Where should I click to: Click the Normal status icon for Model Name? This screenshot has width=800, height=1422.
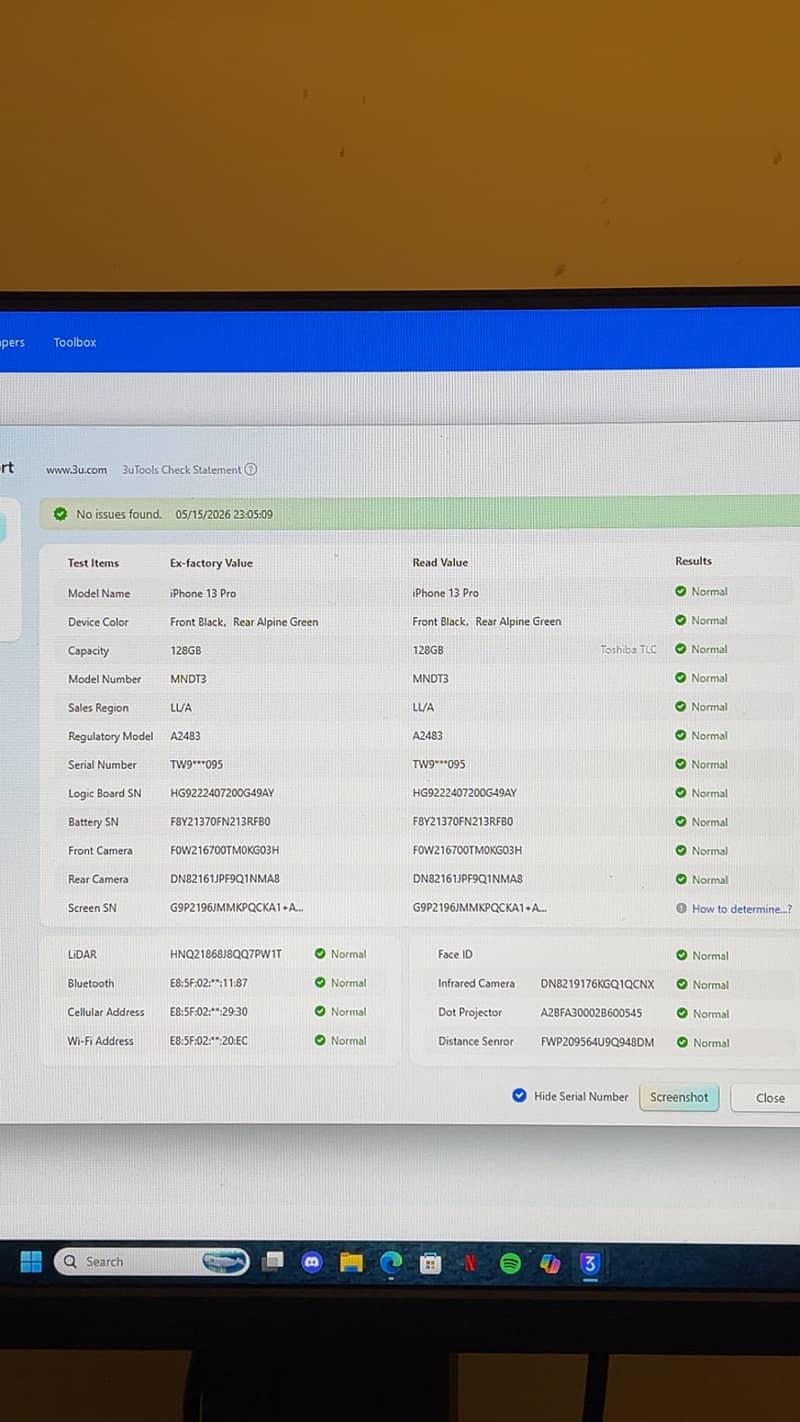coord(681,591)
